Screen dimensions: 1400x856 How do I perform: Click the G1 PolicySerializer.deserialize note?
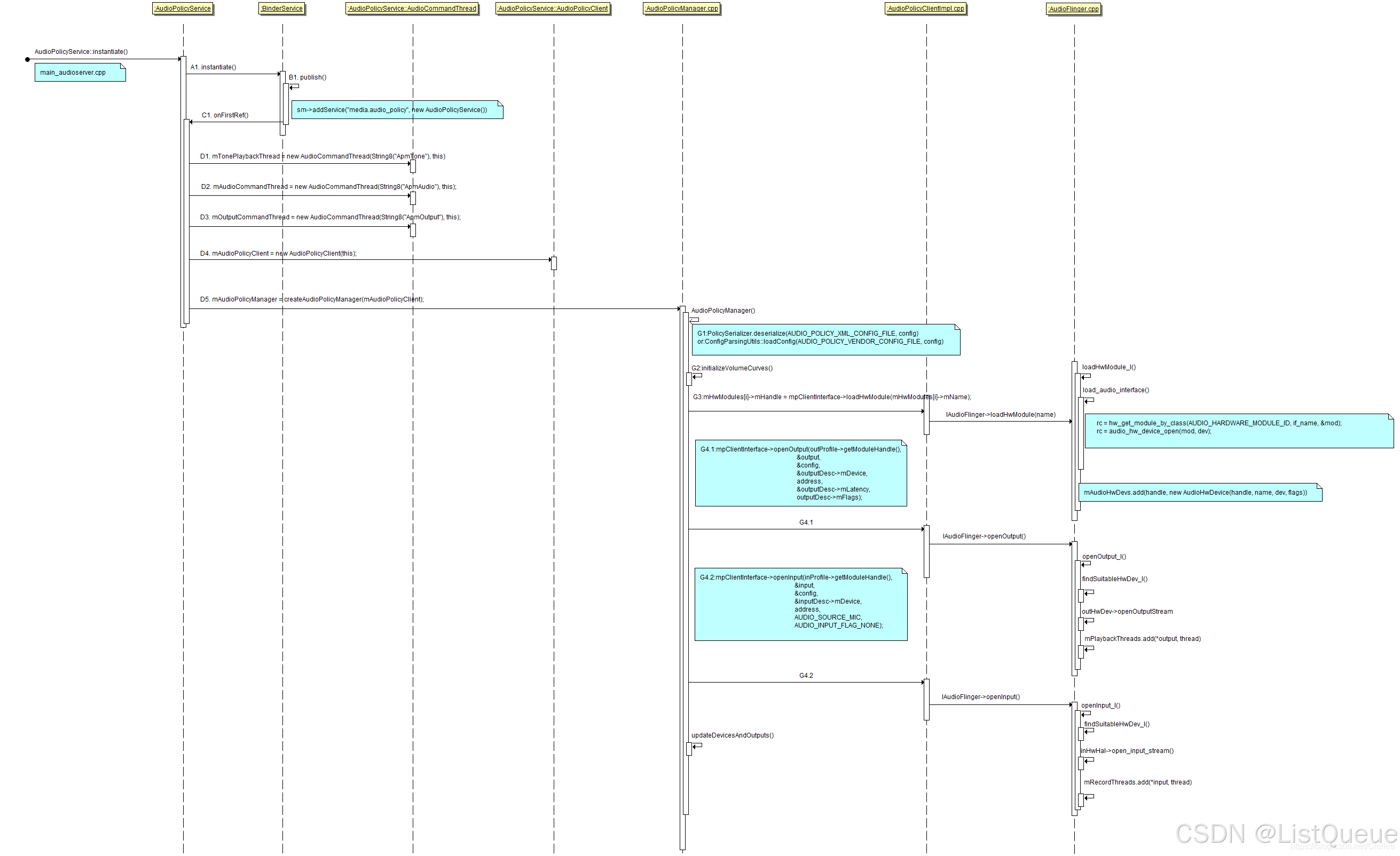pos(825,339)
